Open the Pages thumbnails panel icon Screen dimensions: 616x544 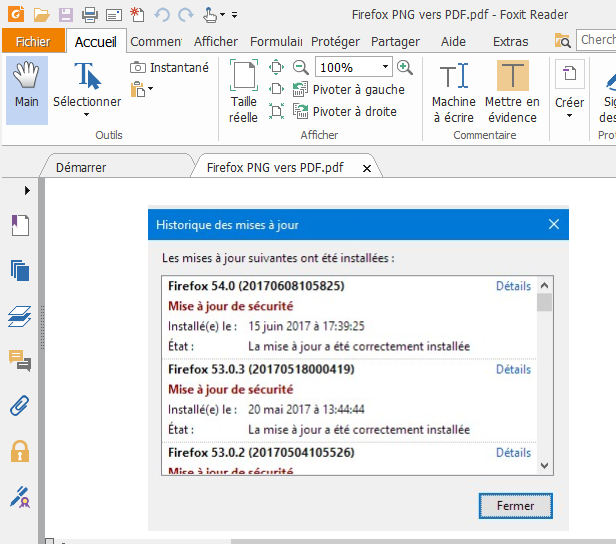(x=20, y=271)
